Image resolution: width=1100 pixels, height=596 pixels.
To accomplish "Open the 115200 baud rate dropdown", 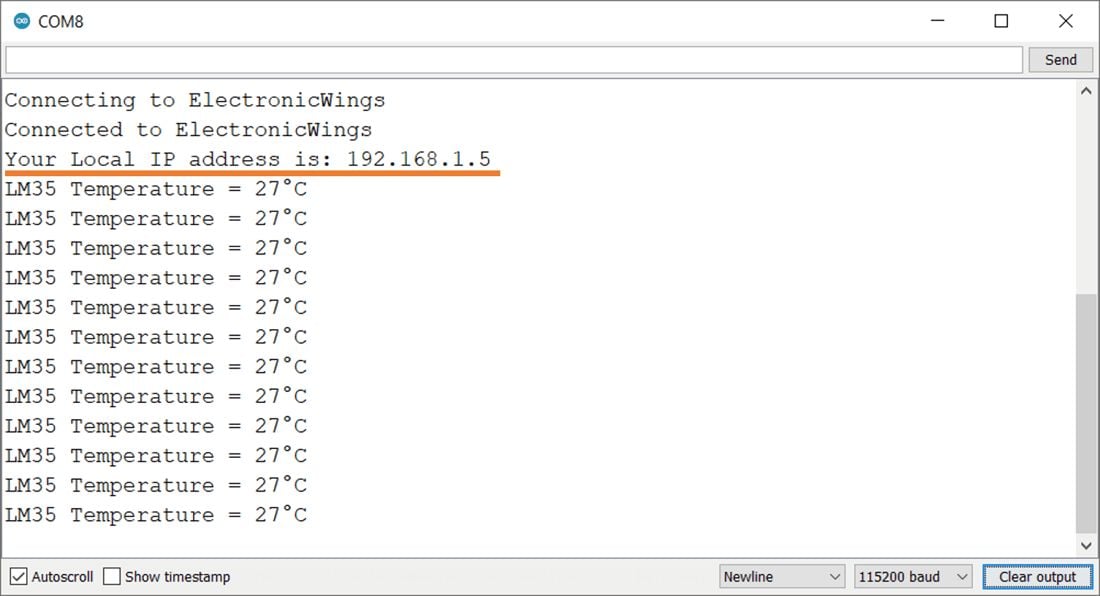I will [913, 577].
